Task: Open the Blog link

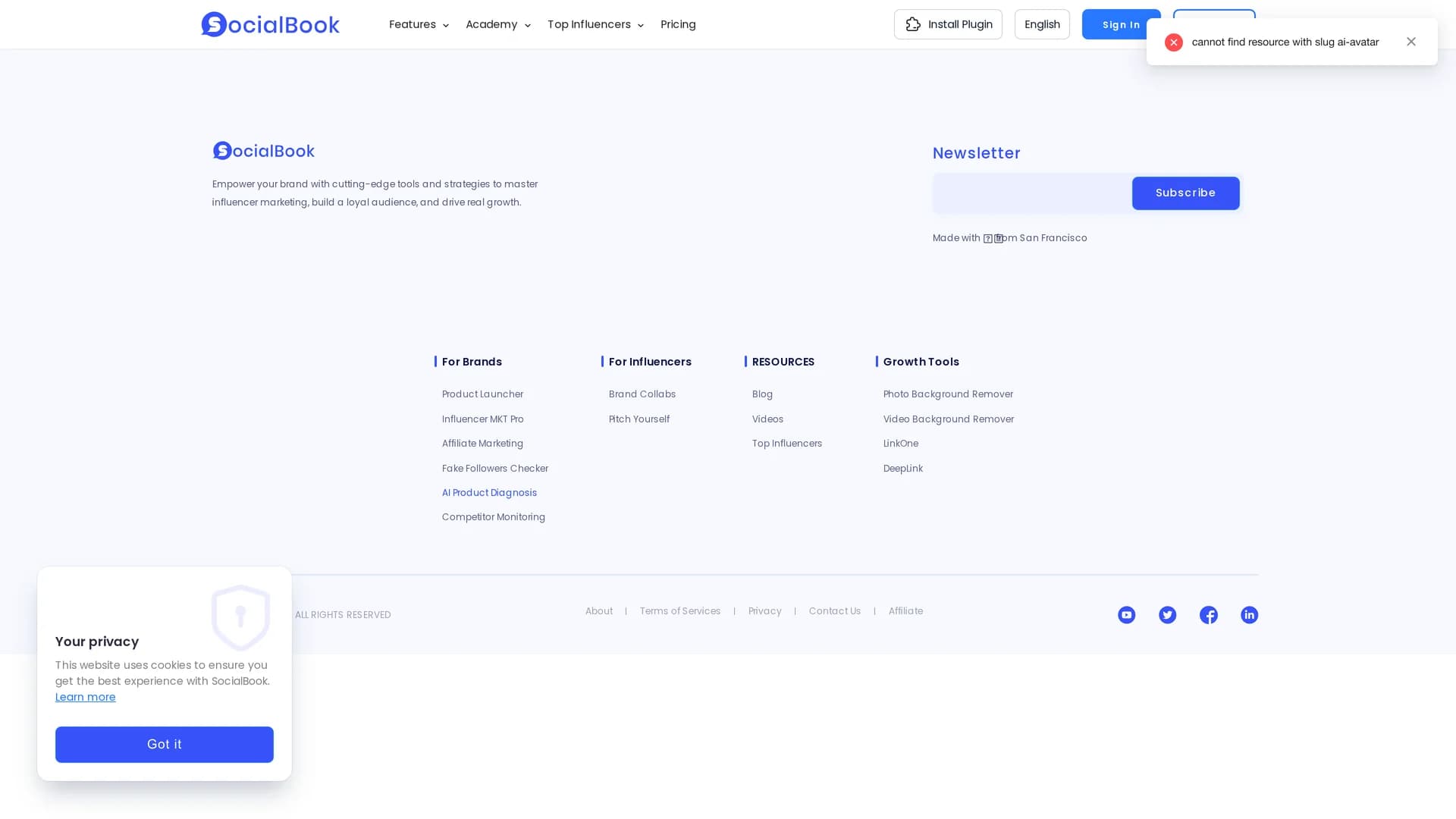Action: pyautogui.click(x=762, y=394)
